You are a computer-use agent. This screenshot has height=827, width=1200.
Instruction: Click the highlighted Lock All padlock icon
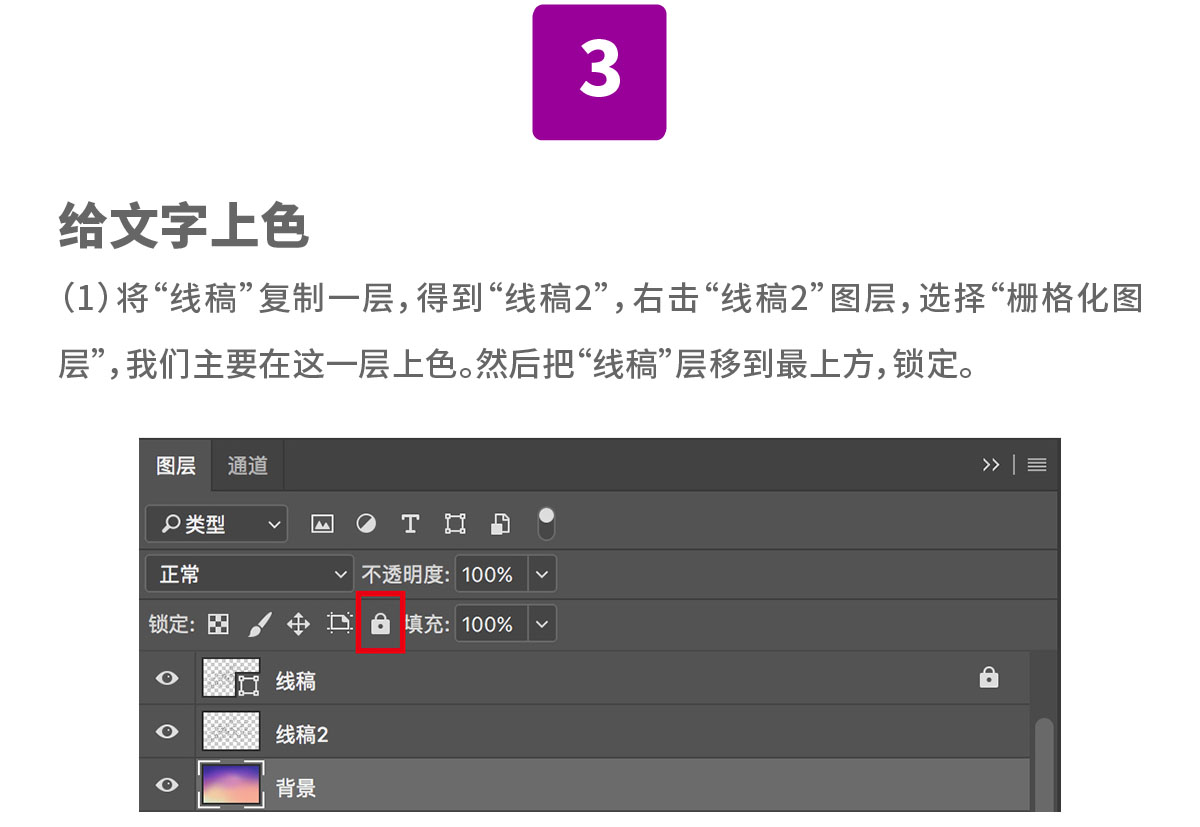tap(380, 623)
